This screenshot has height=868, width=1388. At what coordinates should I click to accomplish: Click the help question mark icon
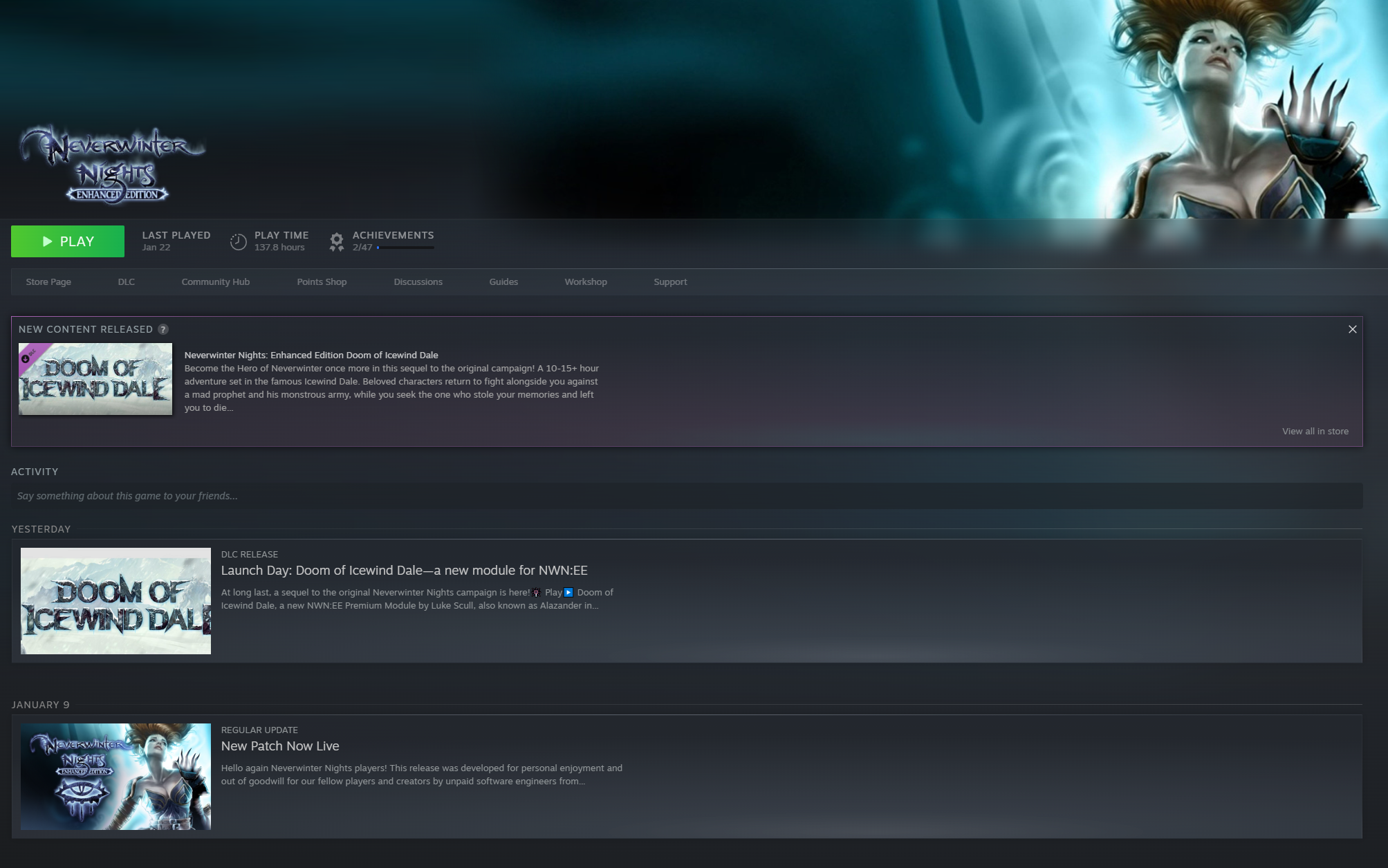163,329
